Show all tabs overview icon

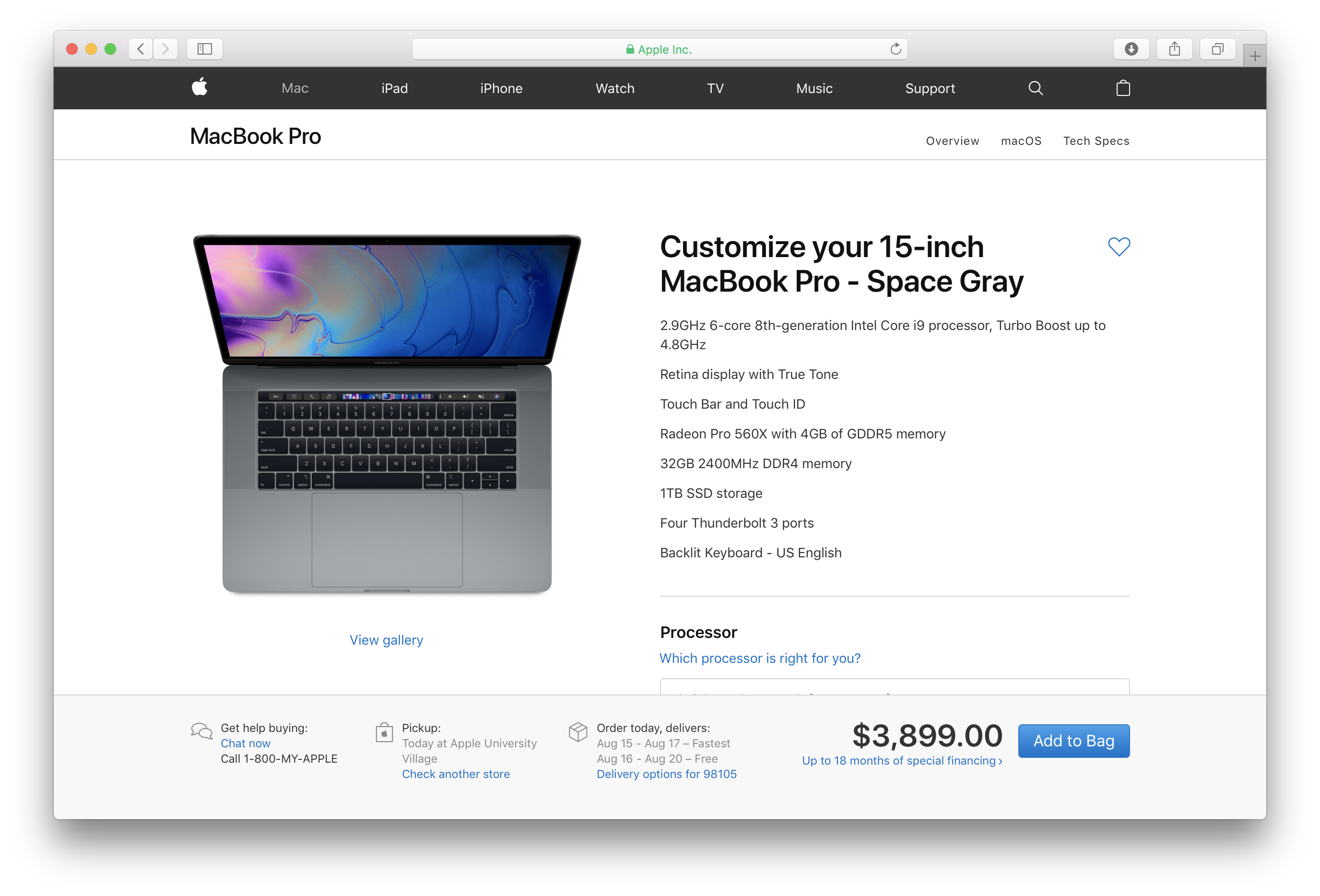coord(1218,49)
